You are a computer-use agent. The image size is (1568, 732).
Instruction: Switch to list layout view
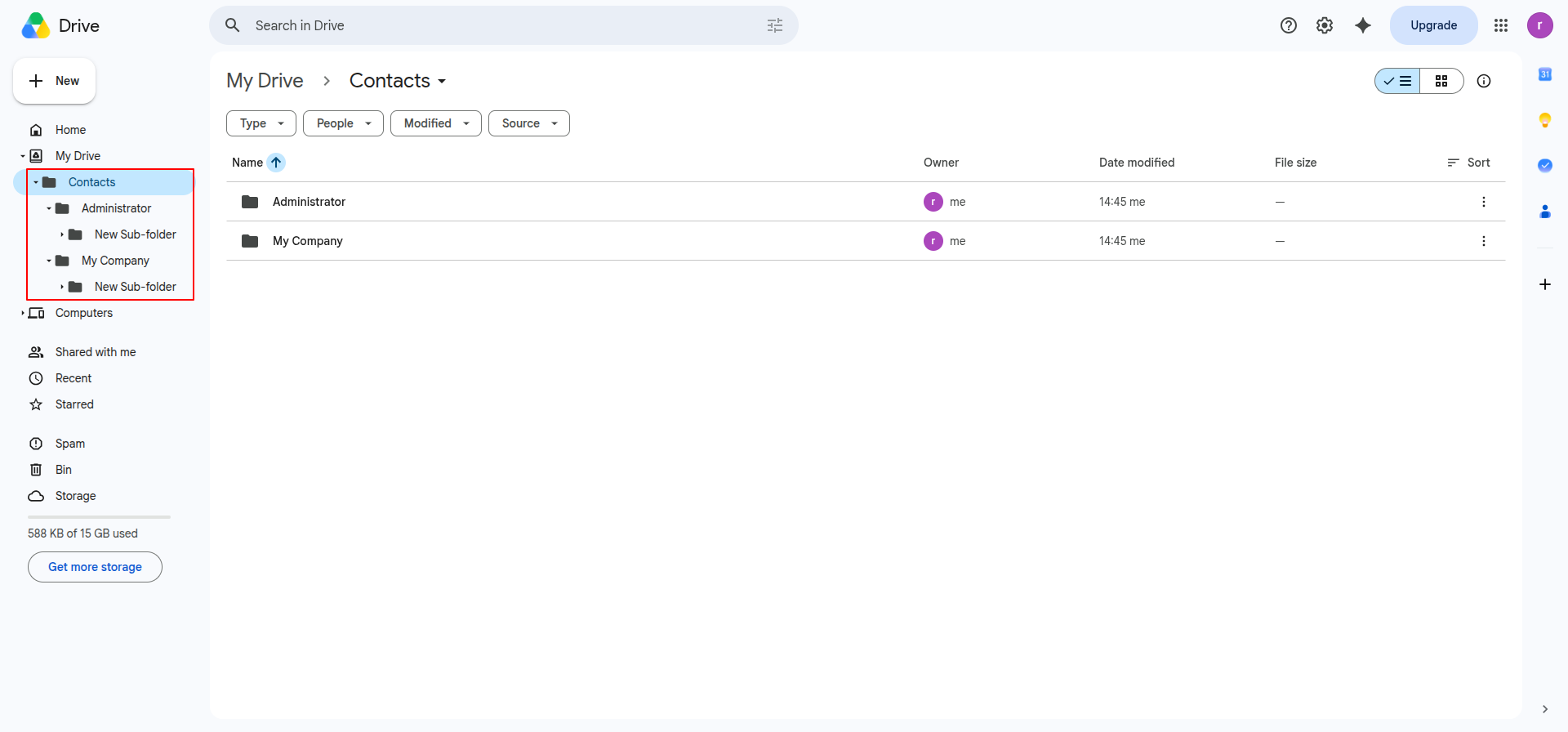(1397, 81)
